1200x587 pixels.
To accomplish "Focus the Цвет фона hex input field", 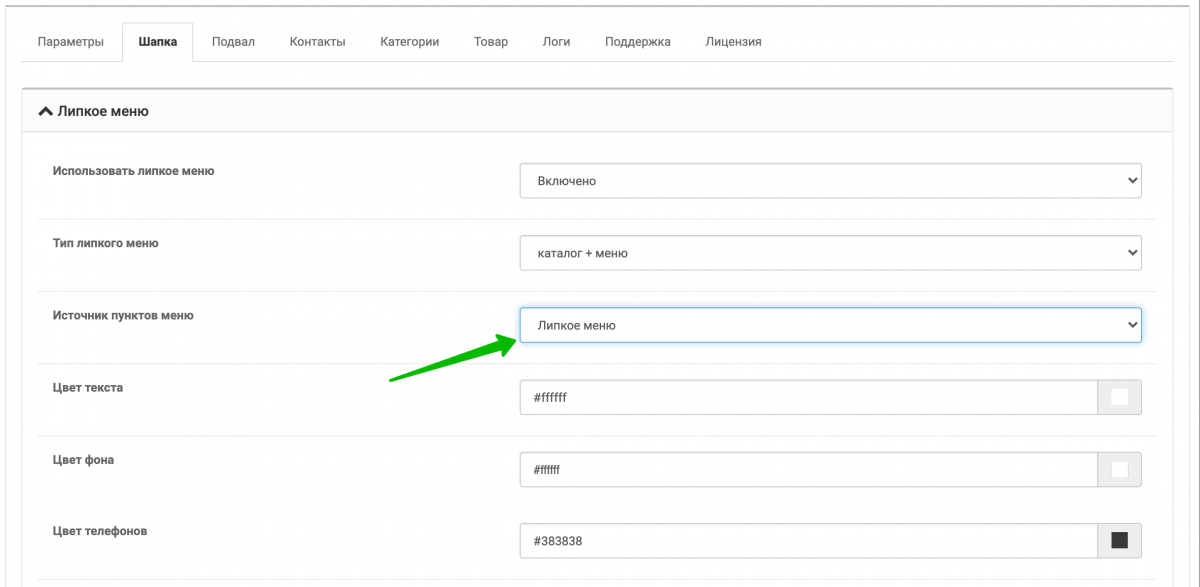I will [809, 469].
